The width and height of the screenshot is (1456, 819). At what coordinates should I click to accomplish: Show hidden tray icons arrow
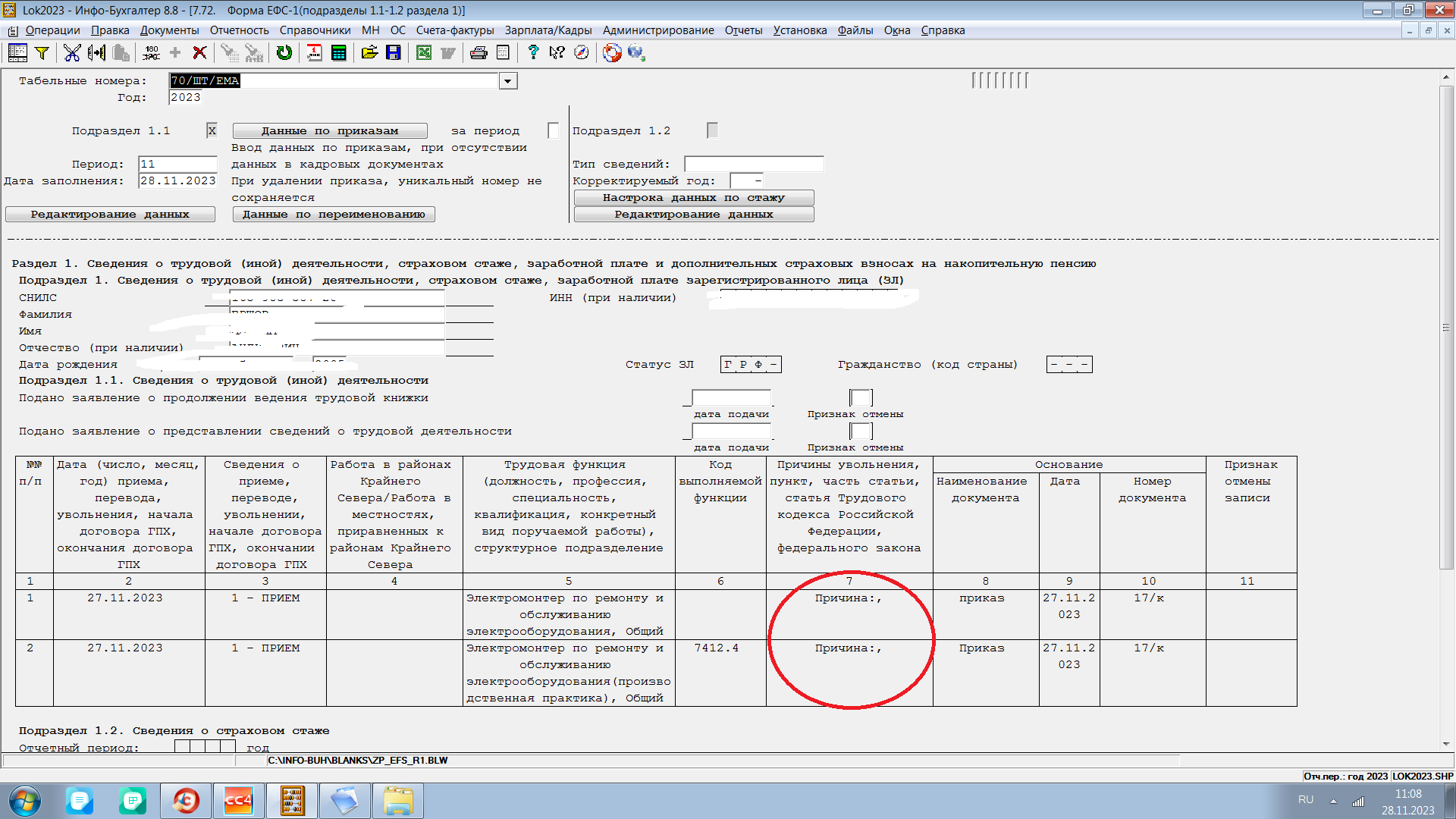coord(1333,801)
